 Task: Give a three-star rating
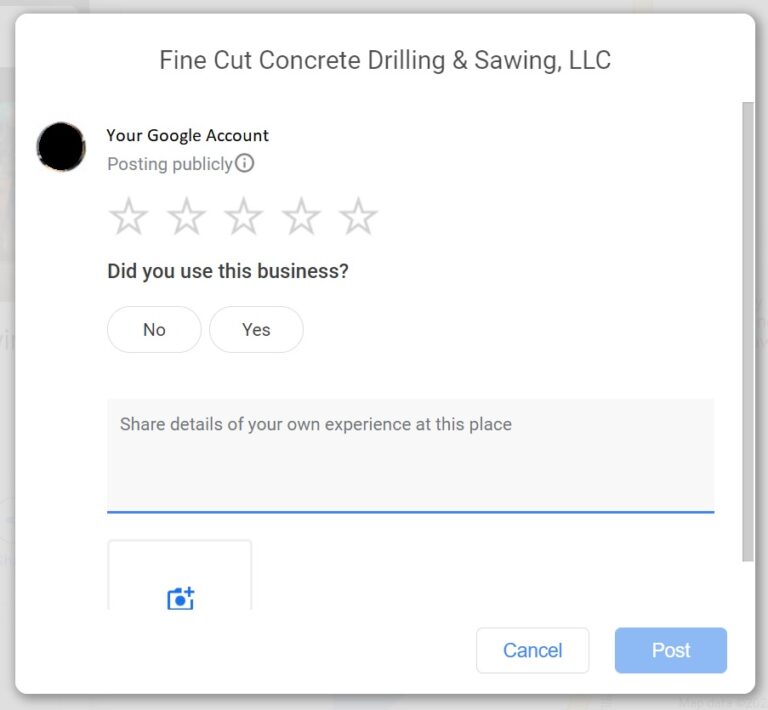click(243, 217)
